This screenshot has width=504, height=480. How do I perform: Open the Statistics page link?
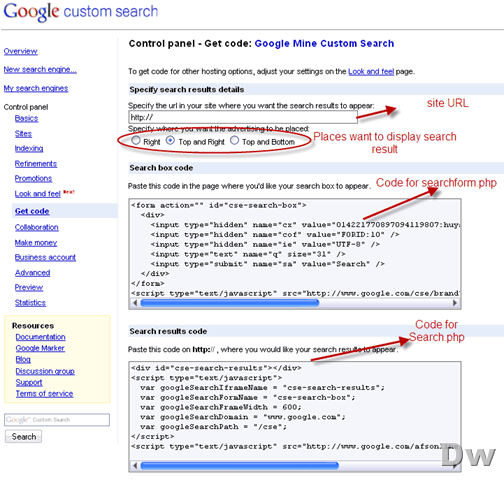coord(30,303)
